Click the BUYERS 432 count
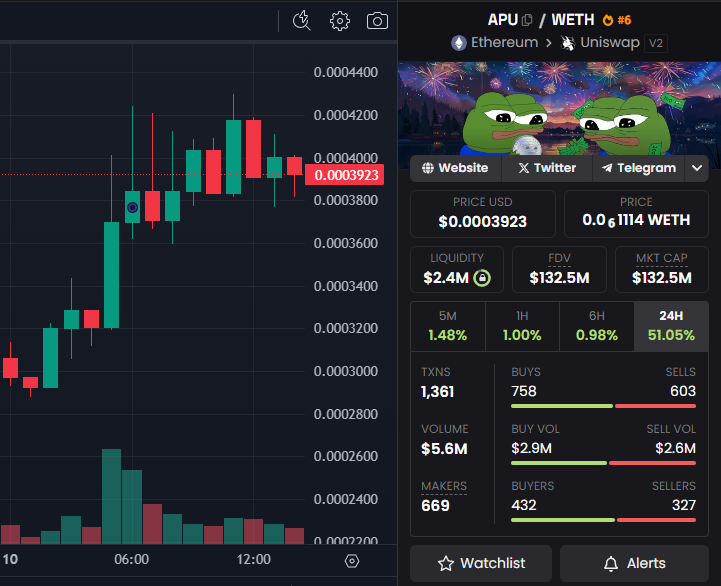This screenshot has width=721, height=586. pos(524,506)
